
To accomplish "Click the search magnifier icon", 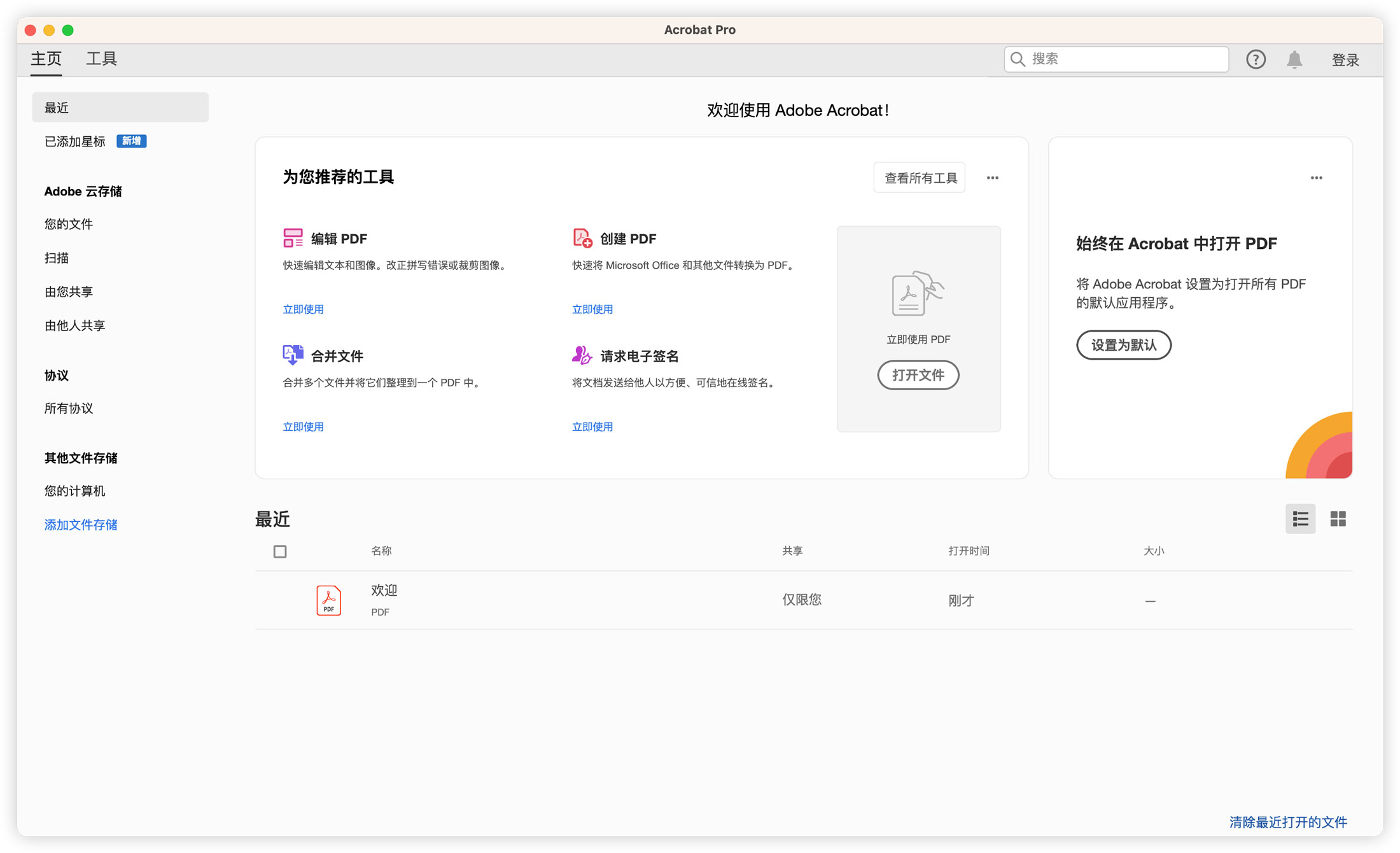I will click(x=1018, y=59).
